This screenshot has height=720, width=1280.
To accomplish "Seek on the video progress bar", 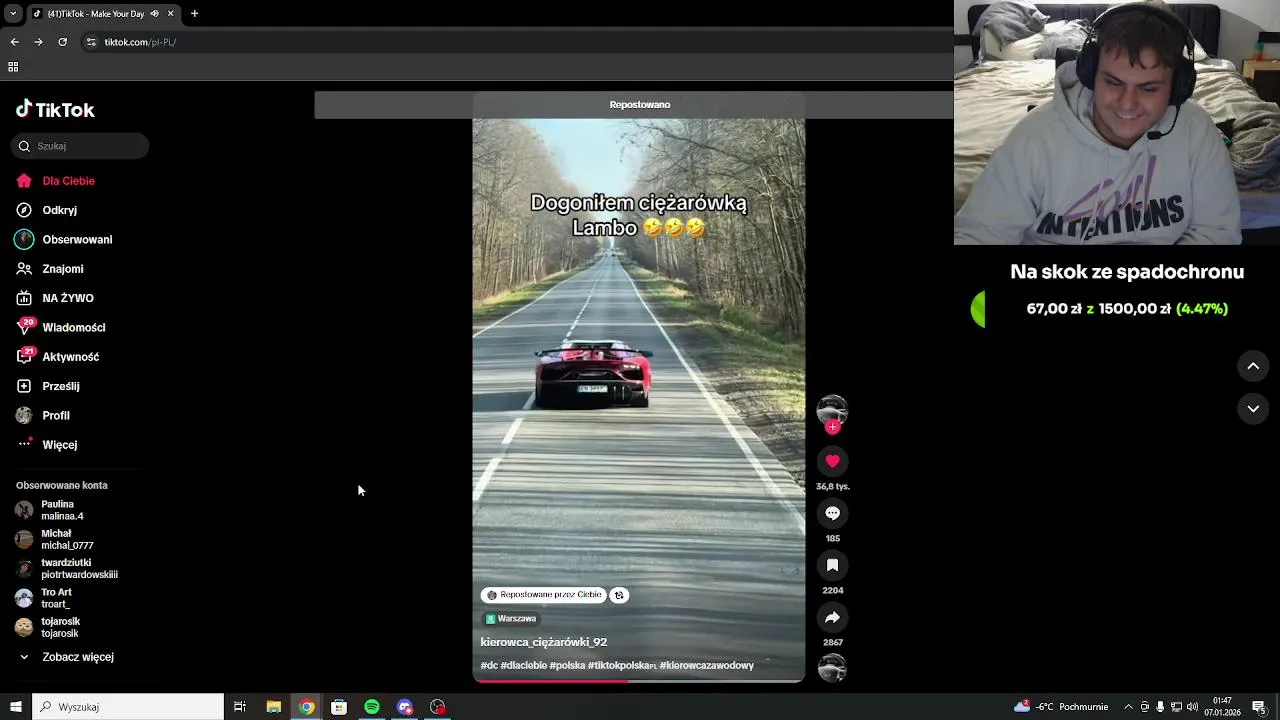I will pyautogui.click(x=639, y=680).
